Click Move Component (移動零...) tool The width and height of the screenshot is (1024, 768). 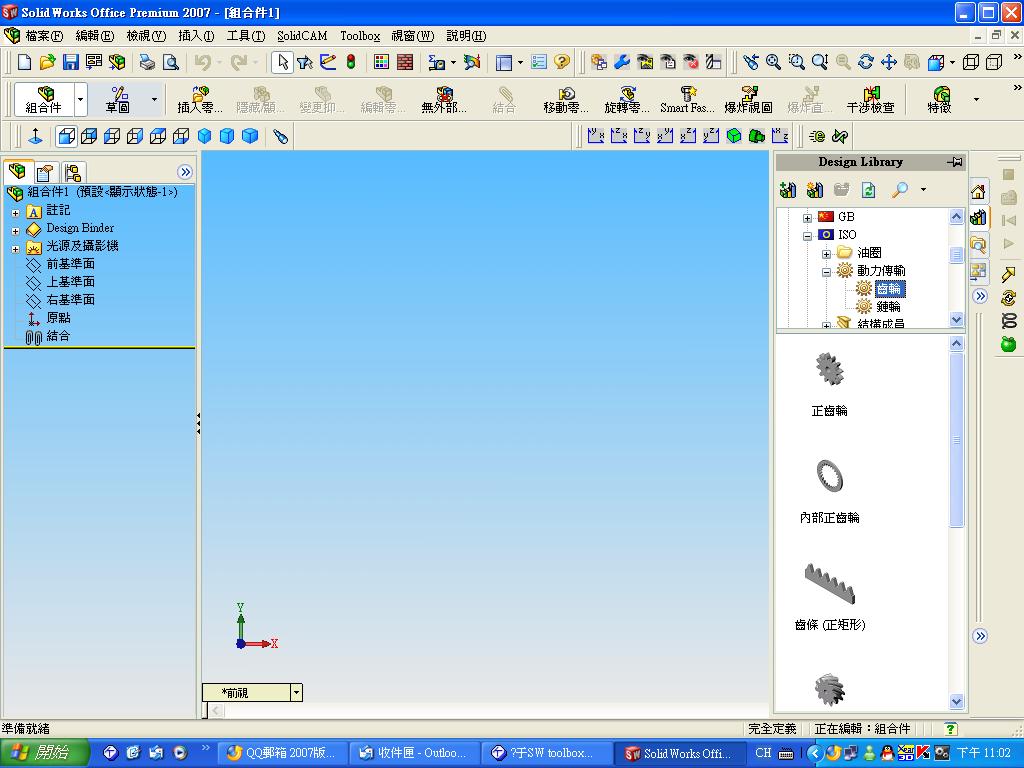tap(566, 99)
